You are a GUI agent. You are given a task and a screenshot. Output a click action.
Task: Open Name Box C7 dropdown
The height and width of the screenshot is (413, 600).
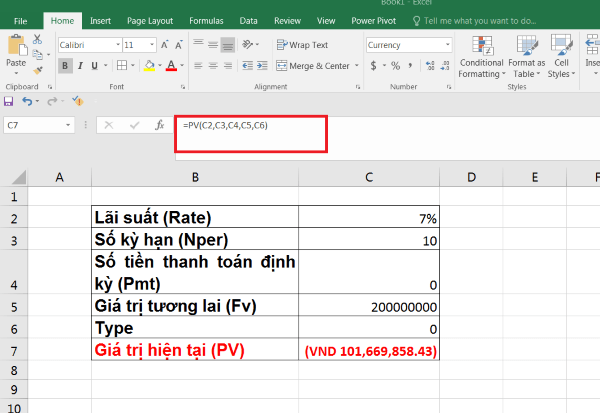point(68,125)
